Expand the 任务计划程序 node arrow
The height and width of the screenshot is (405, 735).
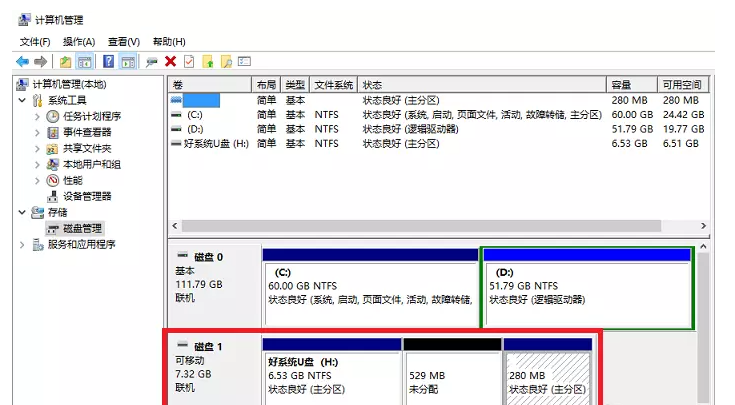[x=37, y=117]
